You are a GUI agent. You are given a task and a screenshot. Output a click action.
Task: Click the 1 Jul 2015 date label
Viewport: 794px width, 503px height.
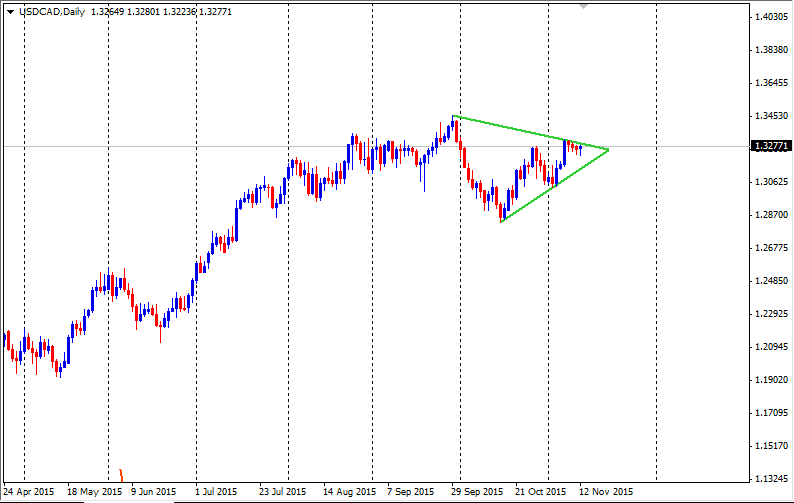tap(216, 491)
